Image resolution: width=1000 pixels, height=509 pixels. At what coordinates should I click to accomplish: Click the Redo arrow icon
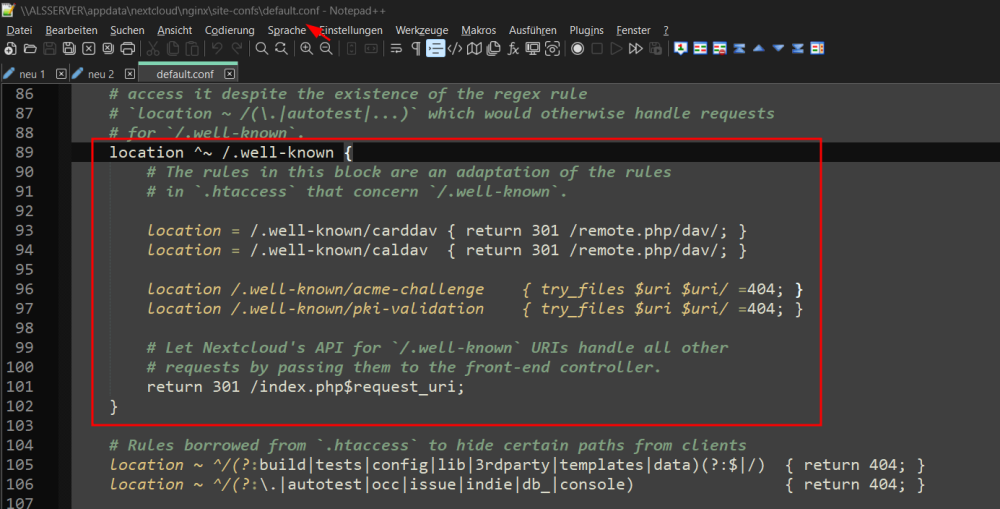click(237, 48)
